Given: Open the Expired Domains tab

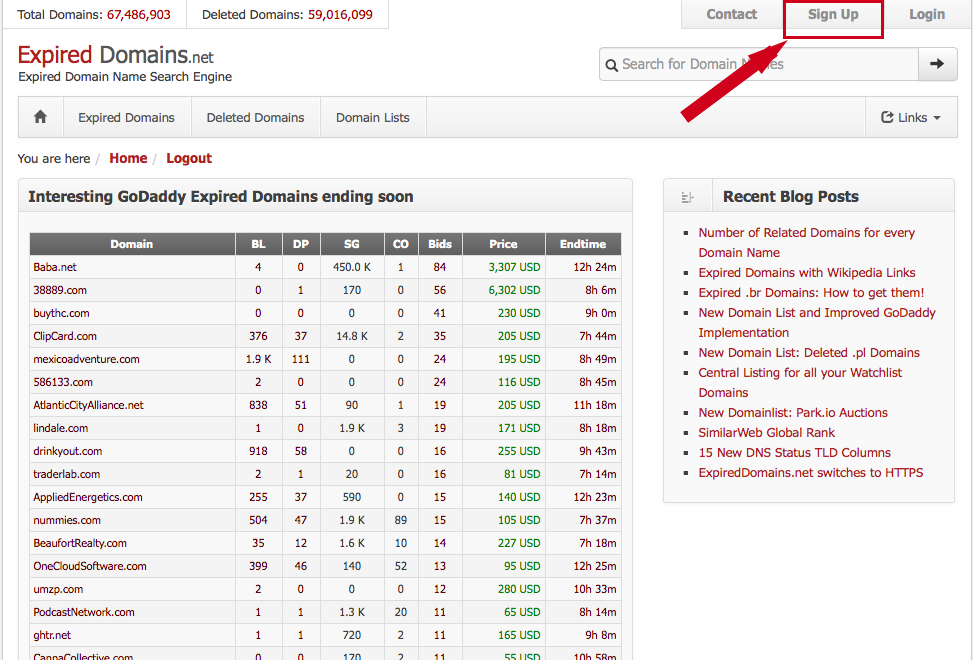Looking at the screenshot, I should pyautogui.click(x=127, y=117).
